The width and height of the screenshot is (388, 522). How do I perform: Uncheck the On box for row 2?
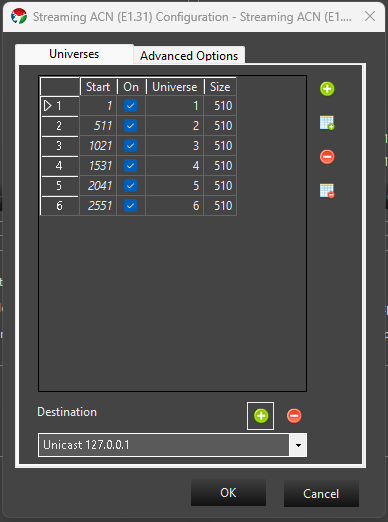click(x=131, y=126)
